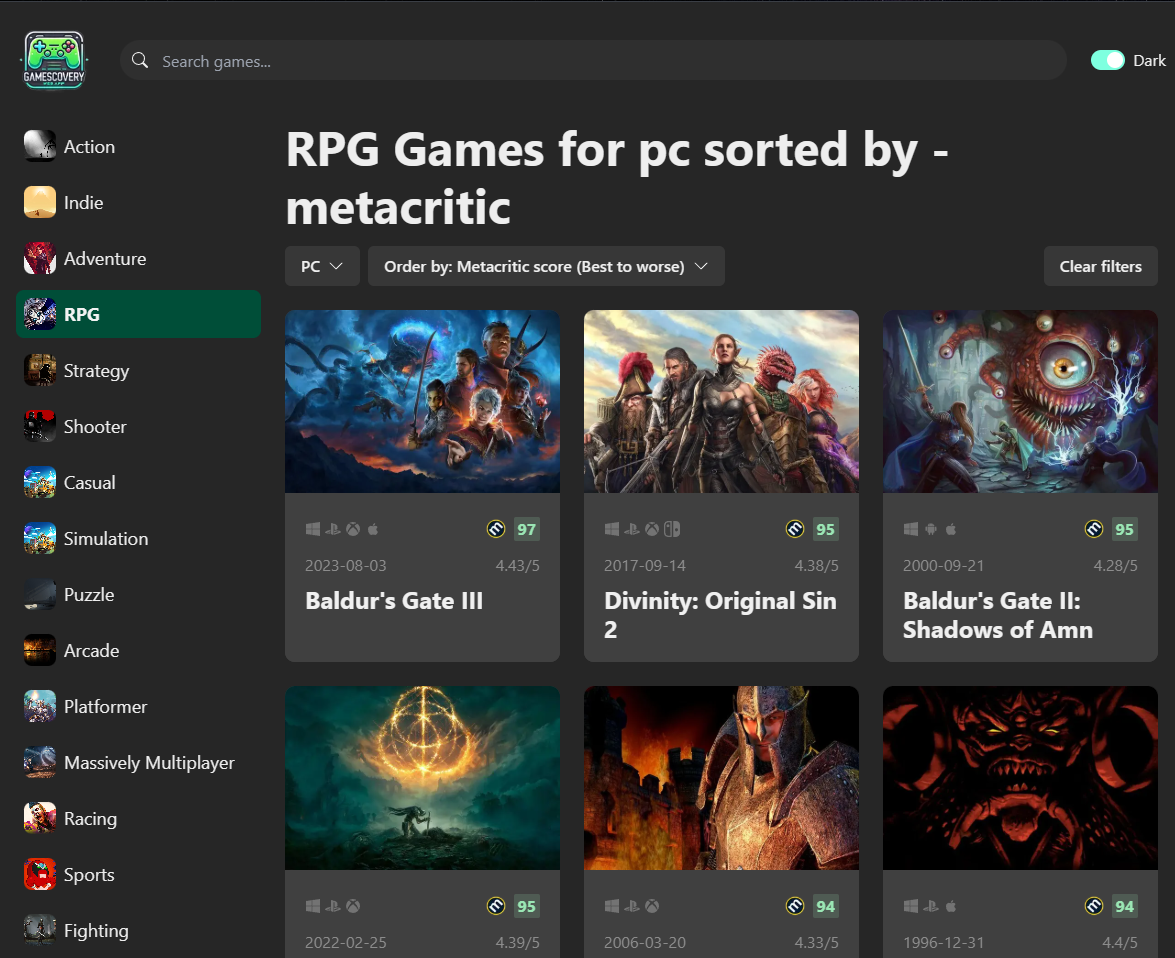
Task: Click the Clear filters button
Action: (1101, 266)
